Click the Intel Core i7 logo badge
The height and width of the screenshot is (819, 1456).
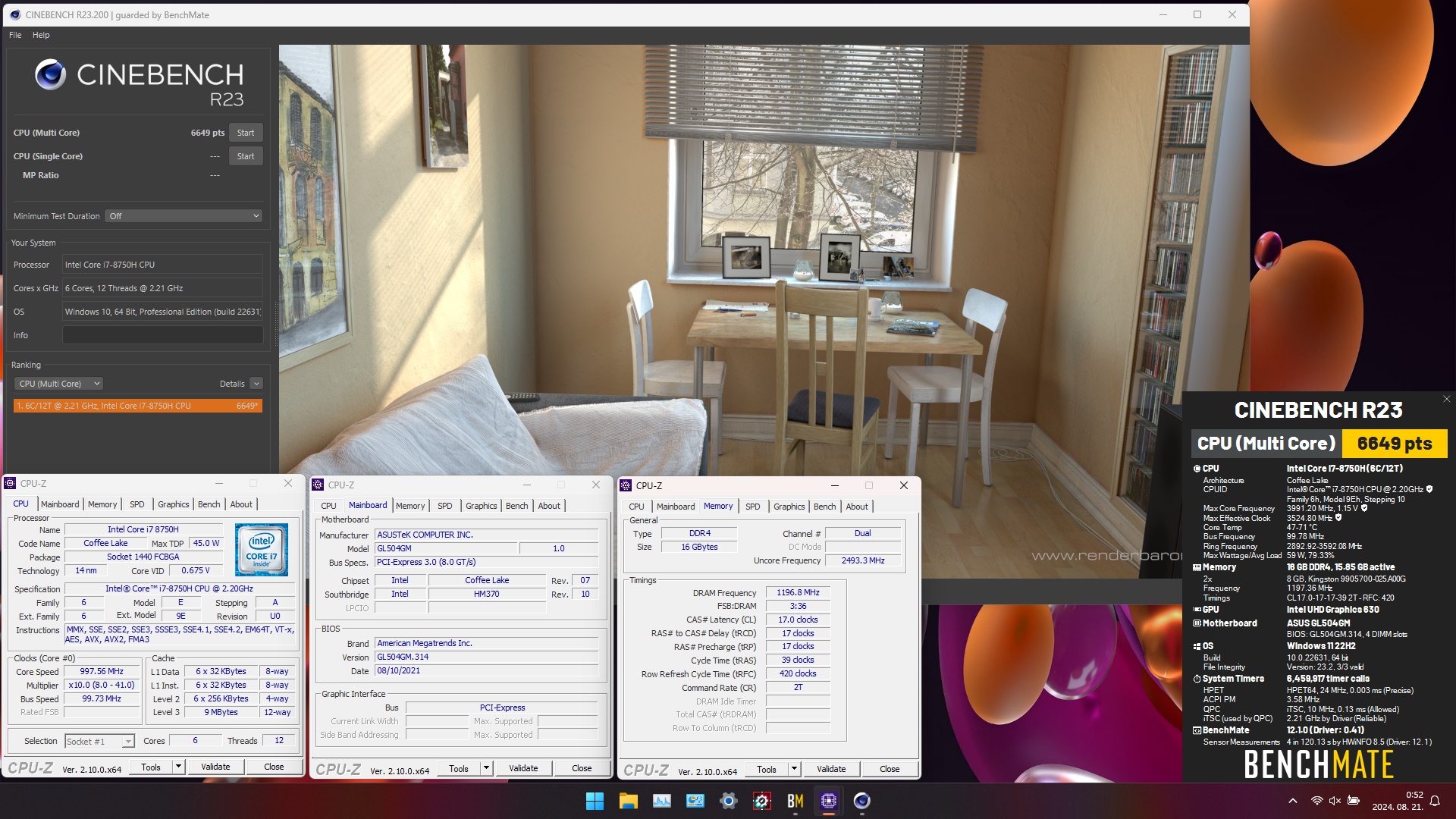pos(261,550)
